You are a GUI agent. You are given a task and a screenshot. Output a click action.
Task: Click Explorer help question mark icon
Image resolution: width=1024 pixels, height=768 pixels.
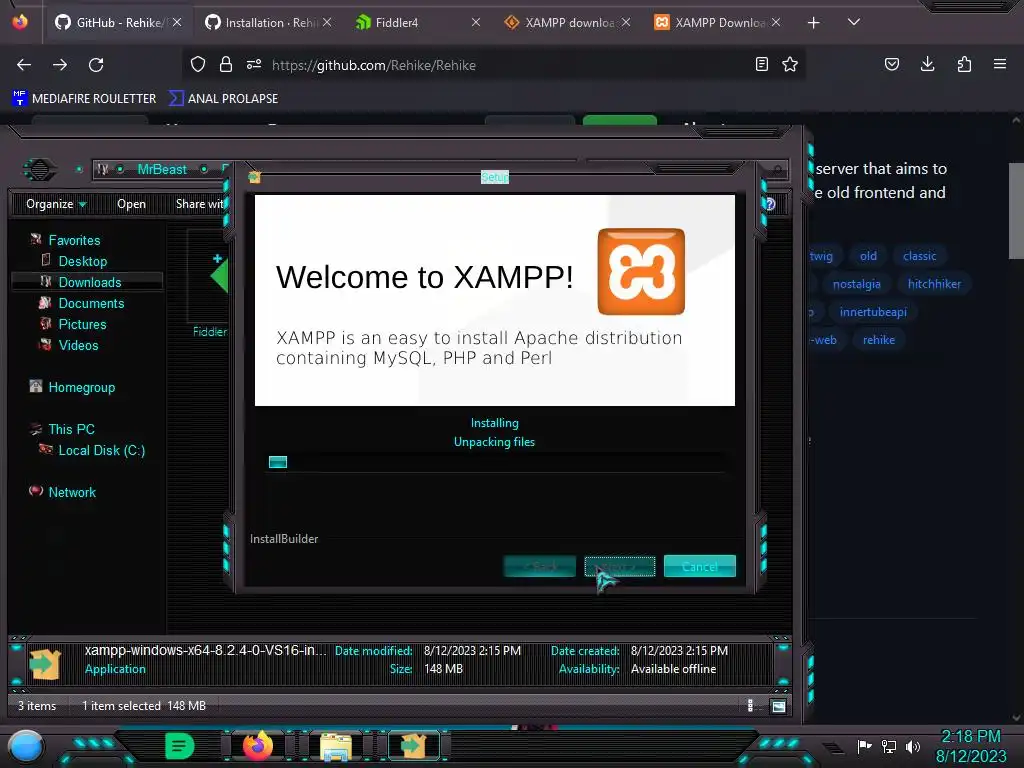[x=770, y=204]
